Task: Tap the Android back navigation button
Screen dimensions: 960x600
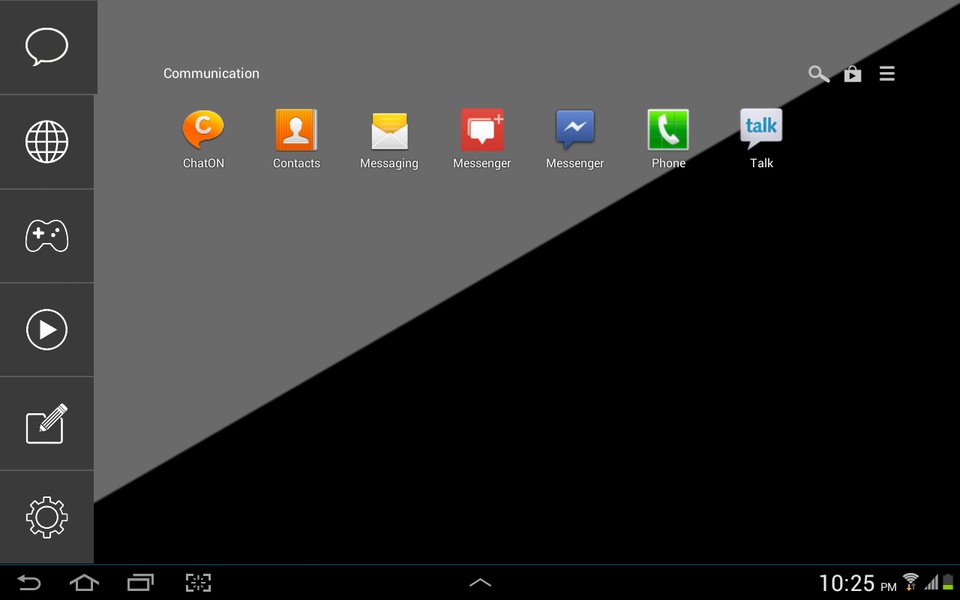Action: click(x=29, y=582)
